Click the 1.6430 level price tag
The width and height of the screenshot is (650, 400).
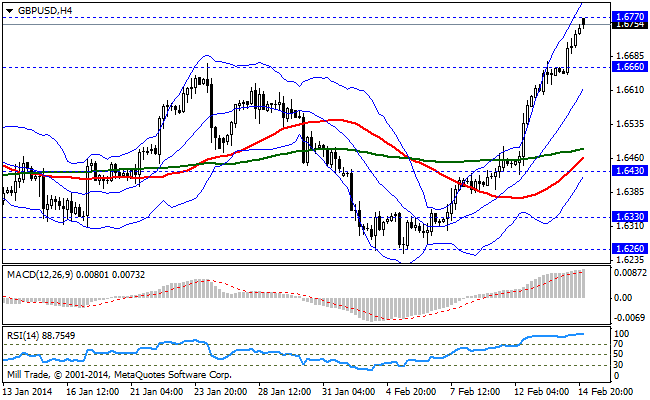(x=630, y=171)
